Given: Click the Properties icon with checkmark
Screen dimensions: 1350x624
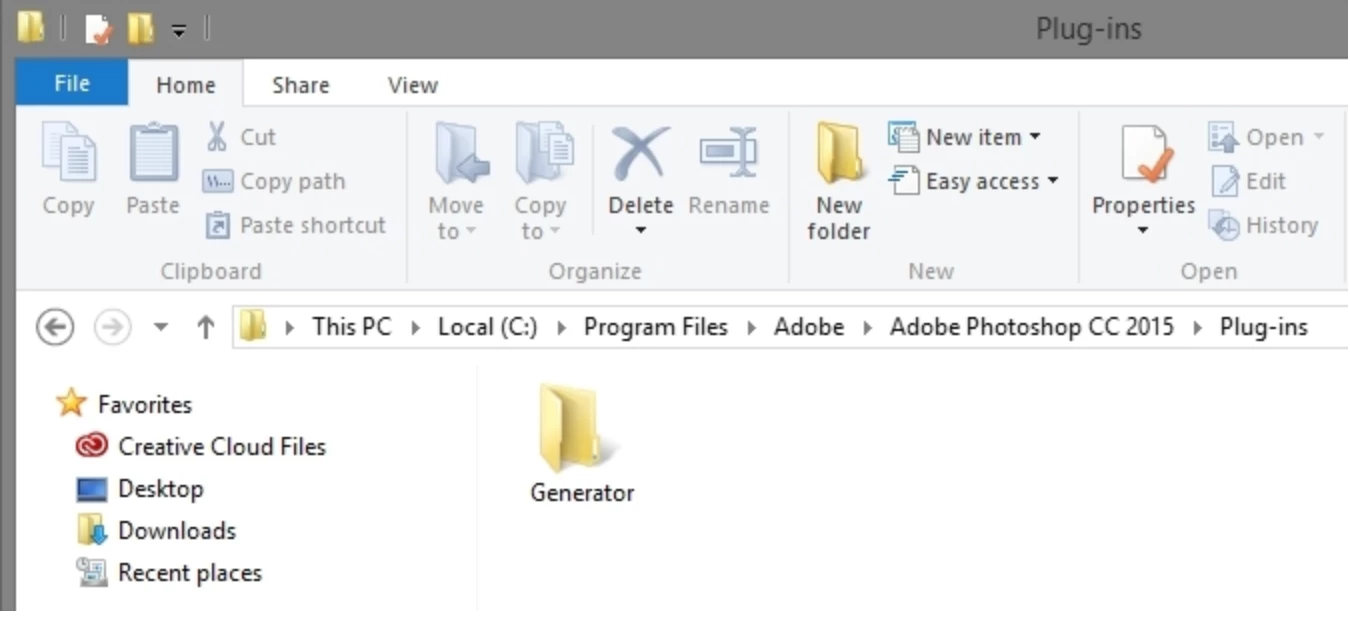Looking at the screenshot, I should click(1144, 154).
